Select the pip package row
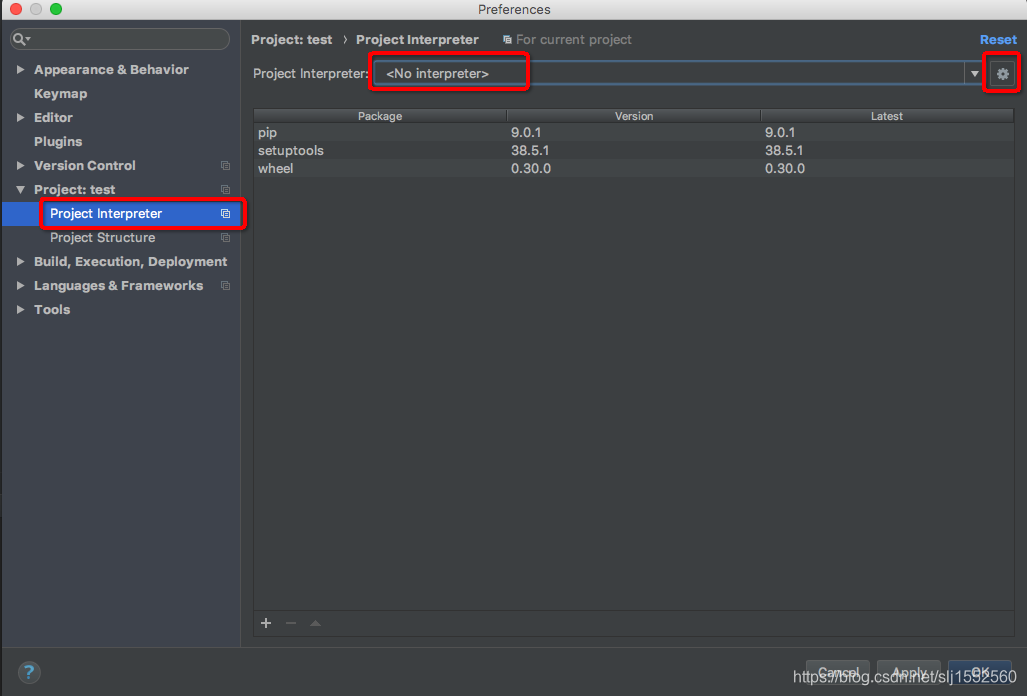The height and width of the screenshot is (696, 1027). click(633, 132)
